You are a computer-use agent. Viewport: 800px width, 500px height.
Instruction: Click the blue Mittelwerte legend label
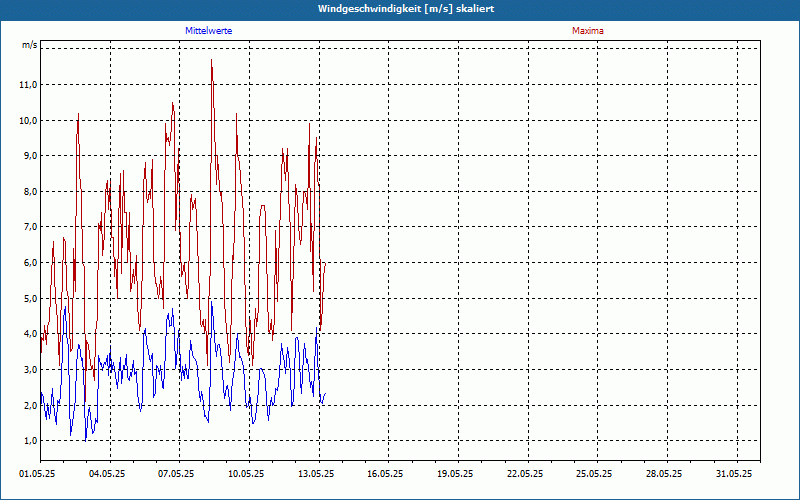(209, 31)
